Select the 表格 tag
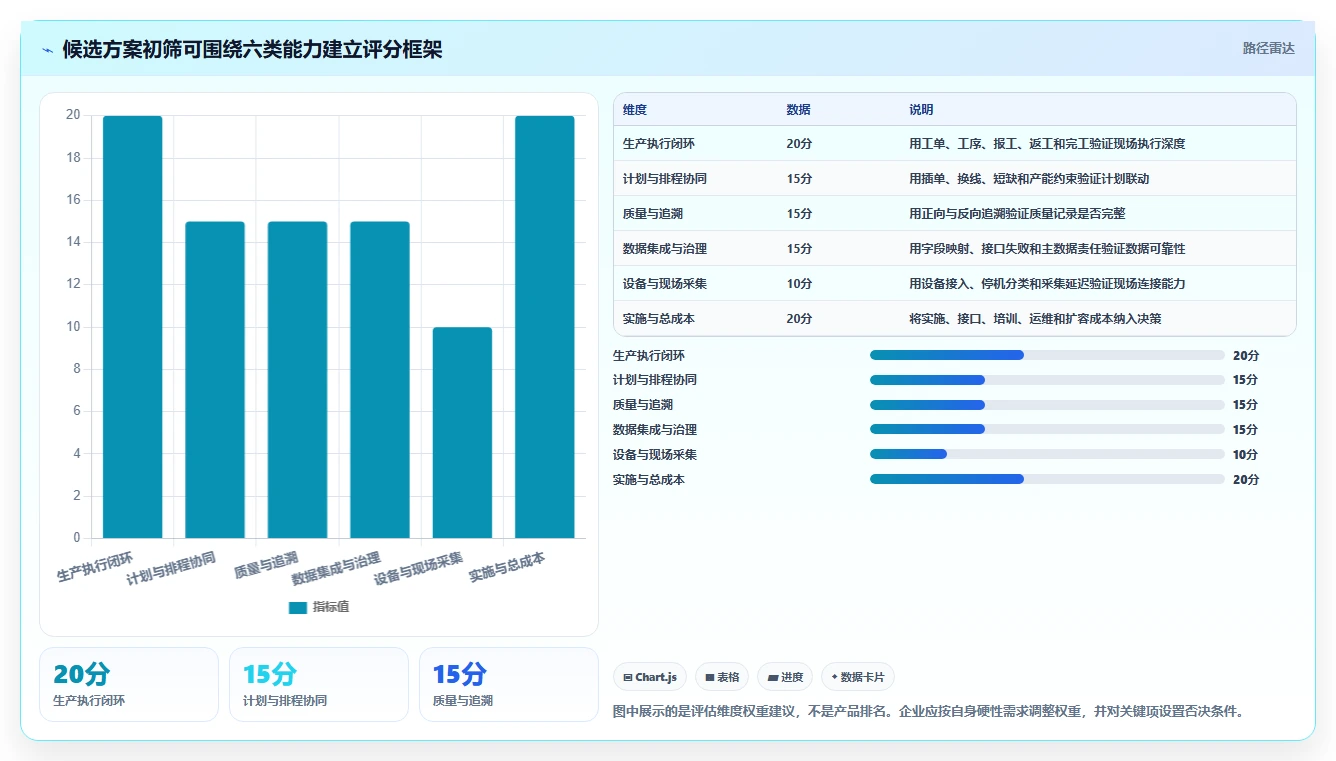The image size is (1336, 761). point(722,677)
